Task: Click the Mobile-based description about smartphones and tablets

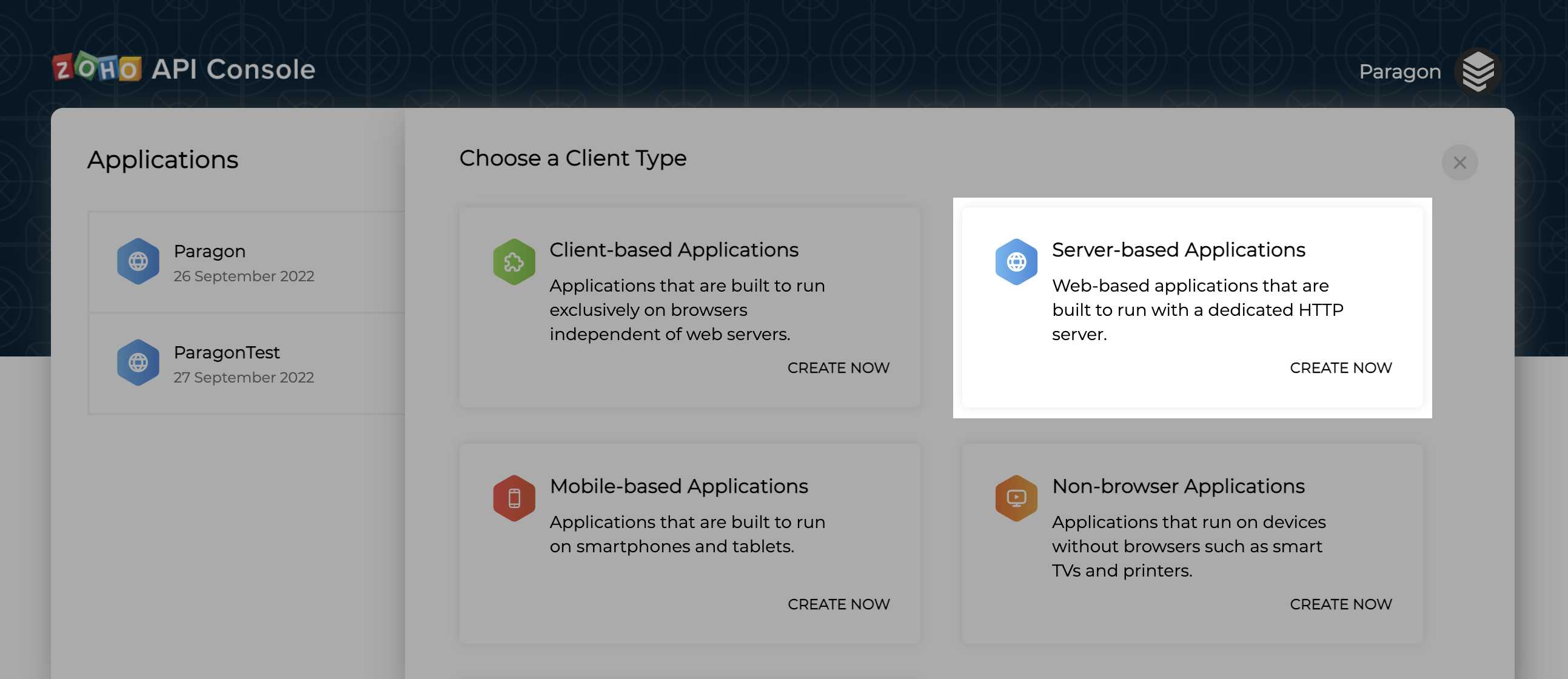Action: [687, 534]
